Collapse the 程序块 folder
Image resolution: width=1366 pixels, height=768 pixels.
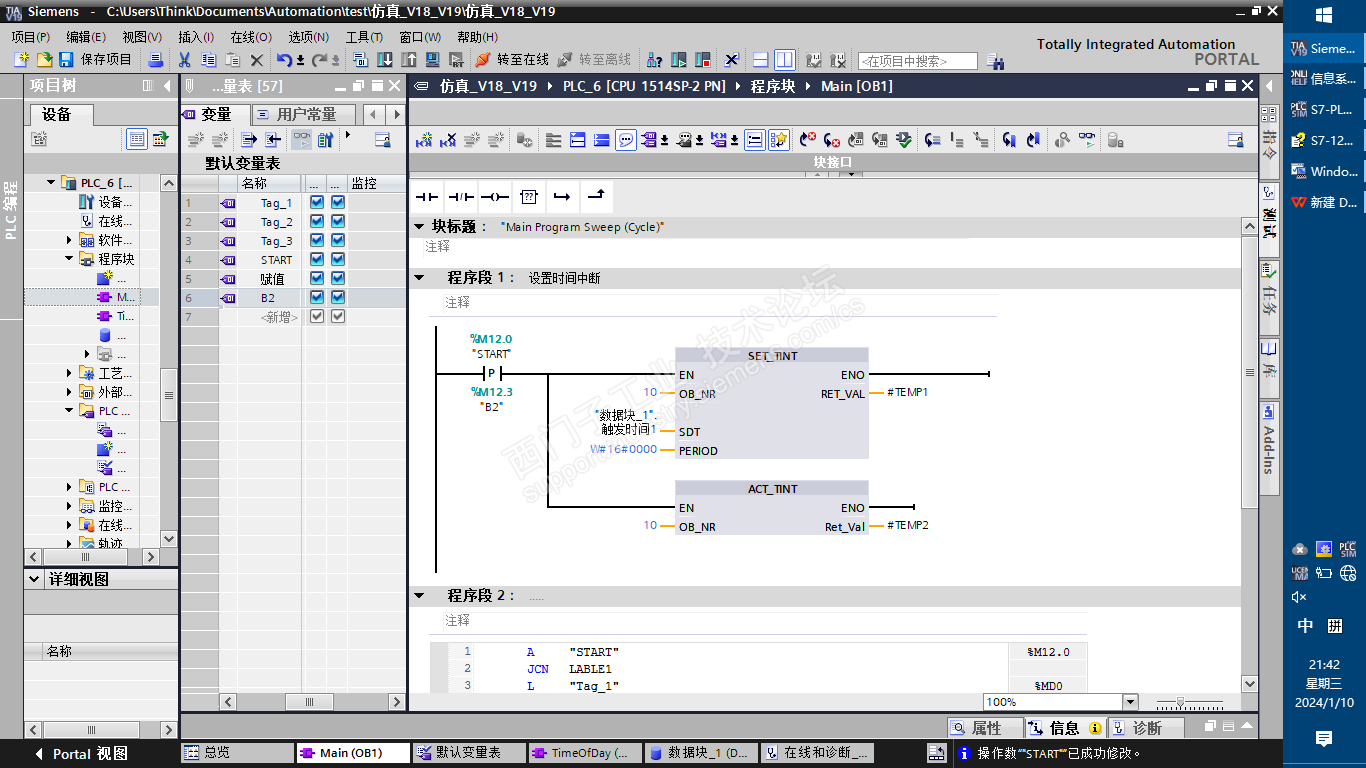(x=70, y=259)
